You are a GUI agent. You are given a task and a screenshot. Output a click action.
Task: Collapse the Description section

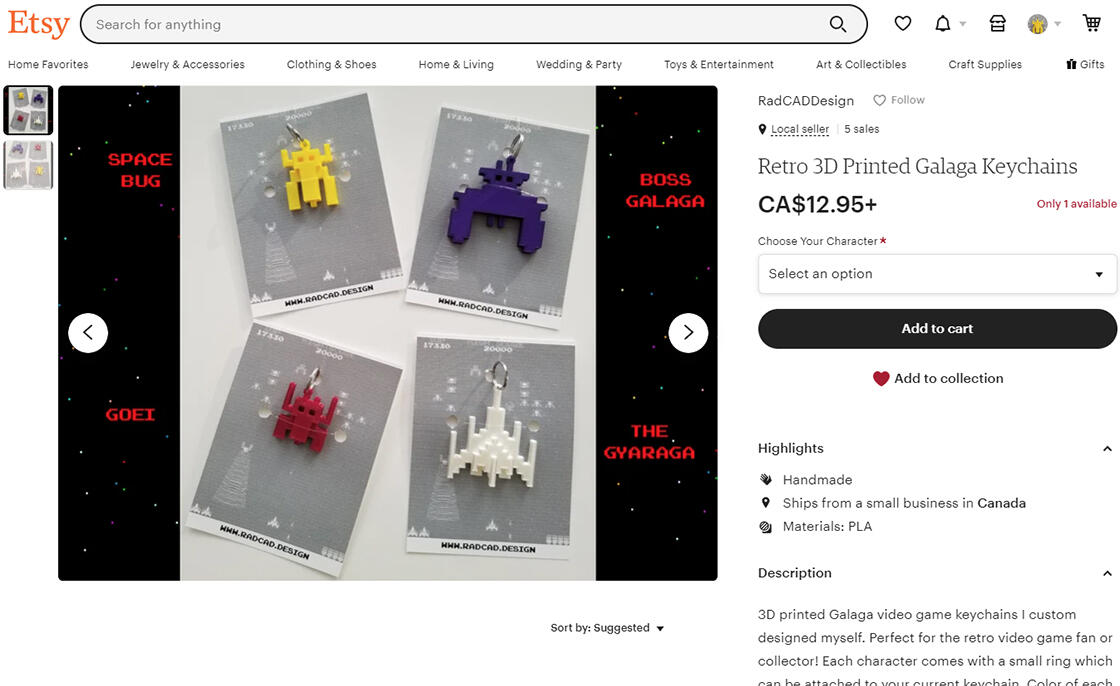(x=1106, y=573)
